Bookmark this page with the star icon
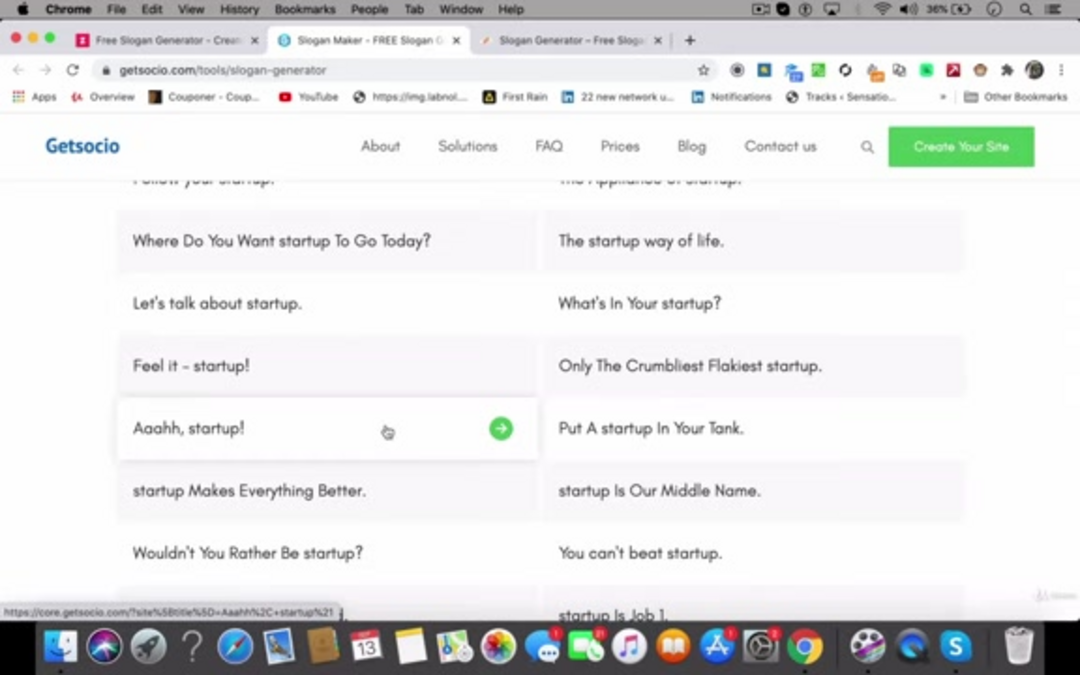 [703, 70]
